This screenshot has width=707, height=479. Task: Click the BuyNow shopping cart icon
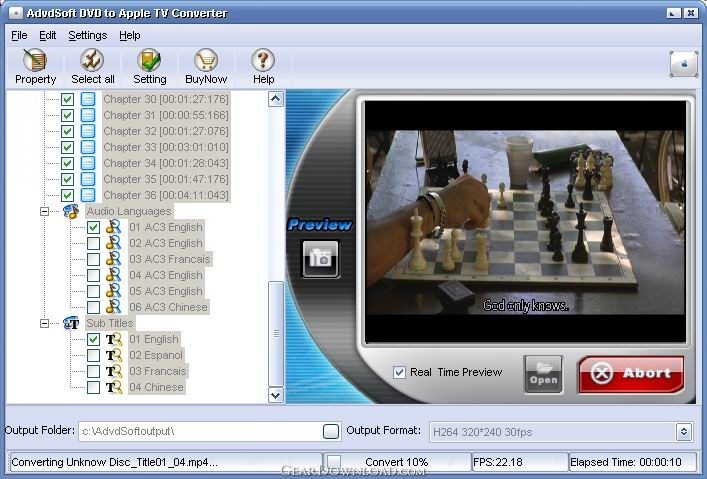coord(206,60)
